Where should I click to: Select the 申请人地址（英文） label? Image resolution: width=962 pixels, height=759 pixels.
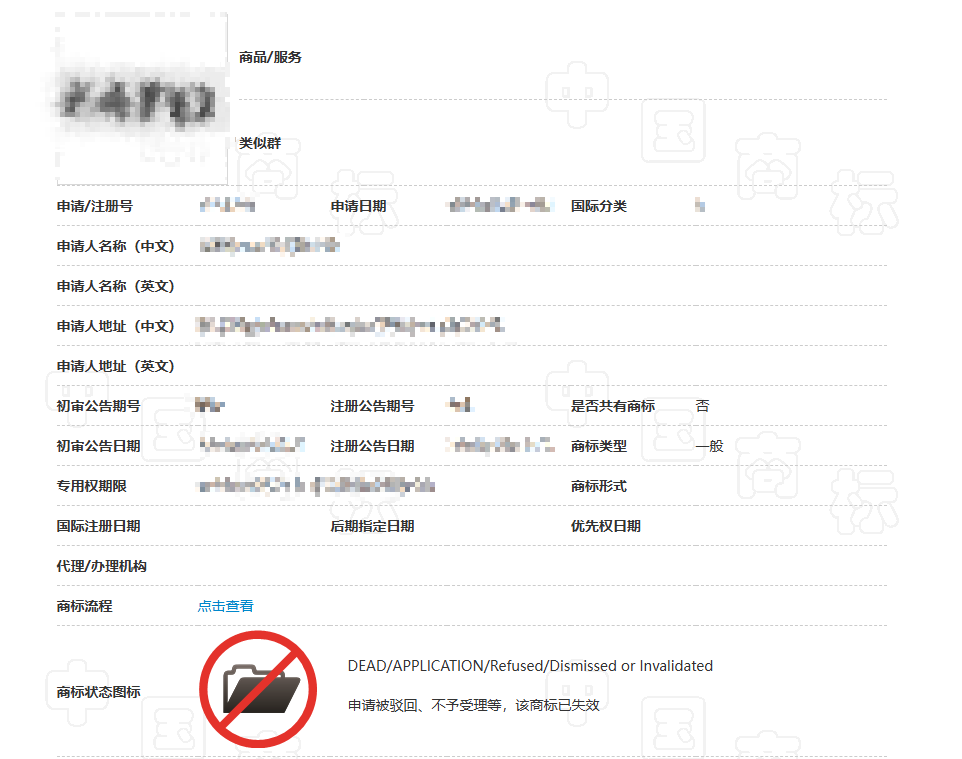tap(116, 366)
